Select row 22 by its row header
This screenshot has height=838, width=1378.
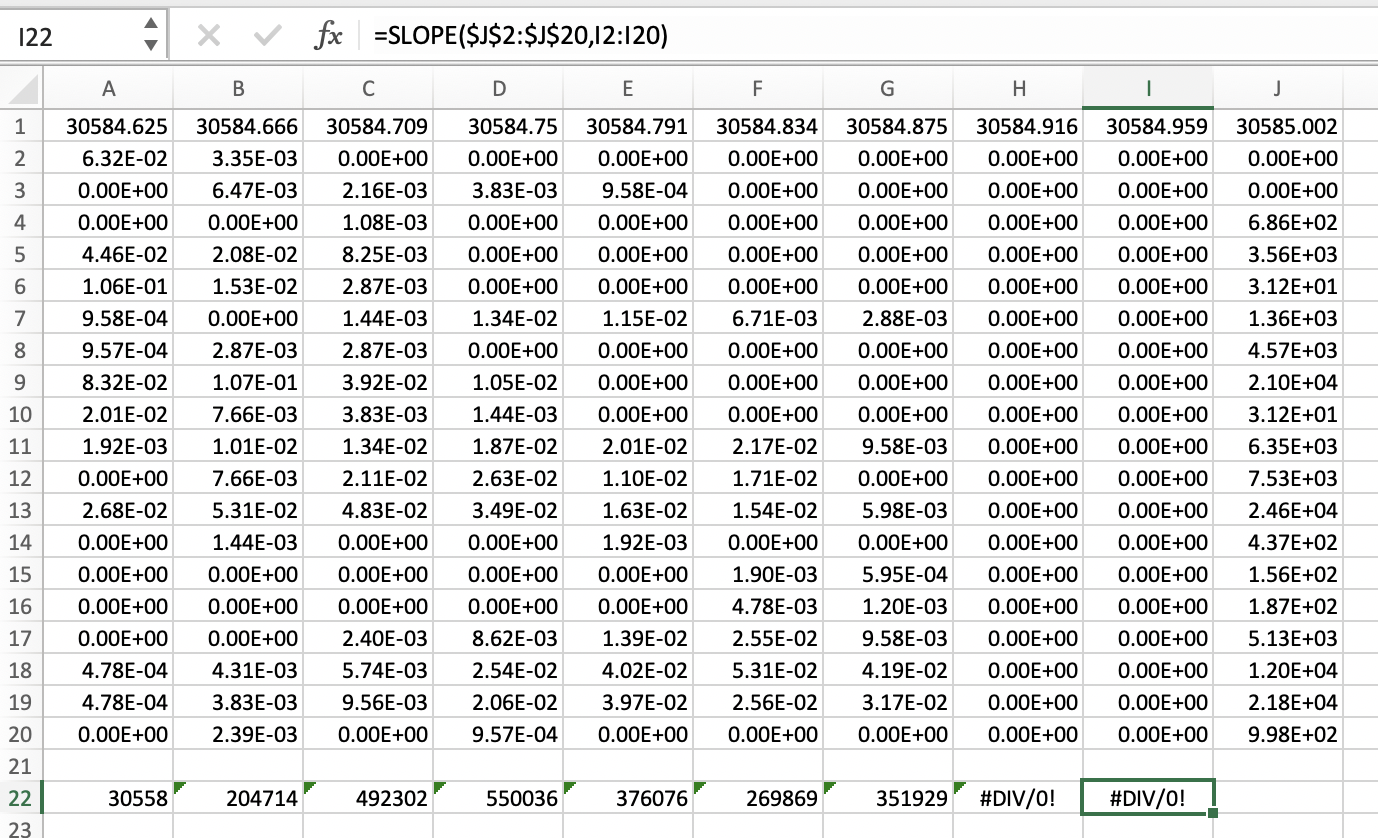(x=21, y=798)
